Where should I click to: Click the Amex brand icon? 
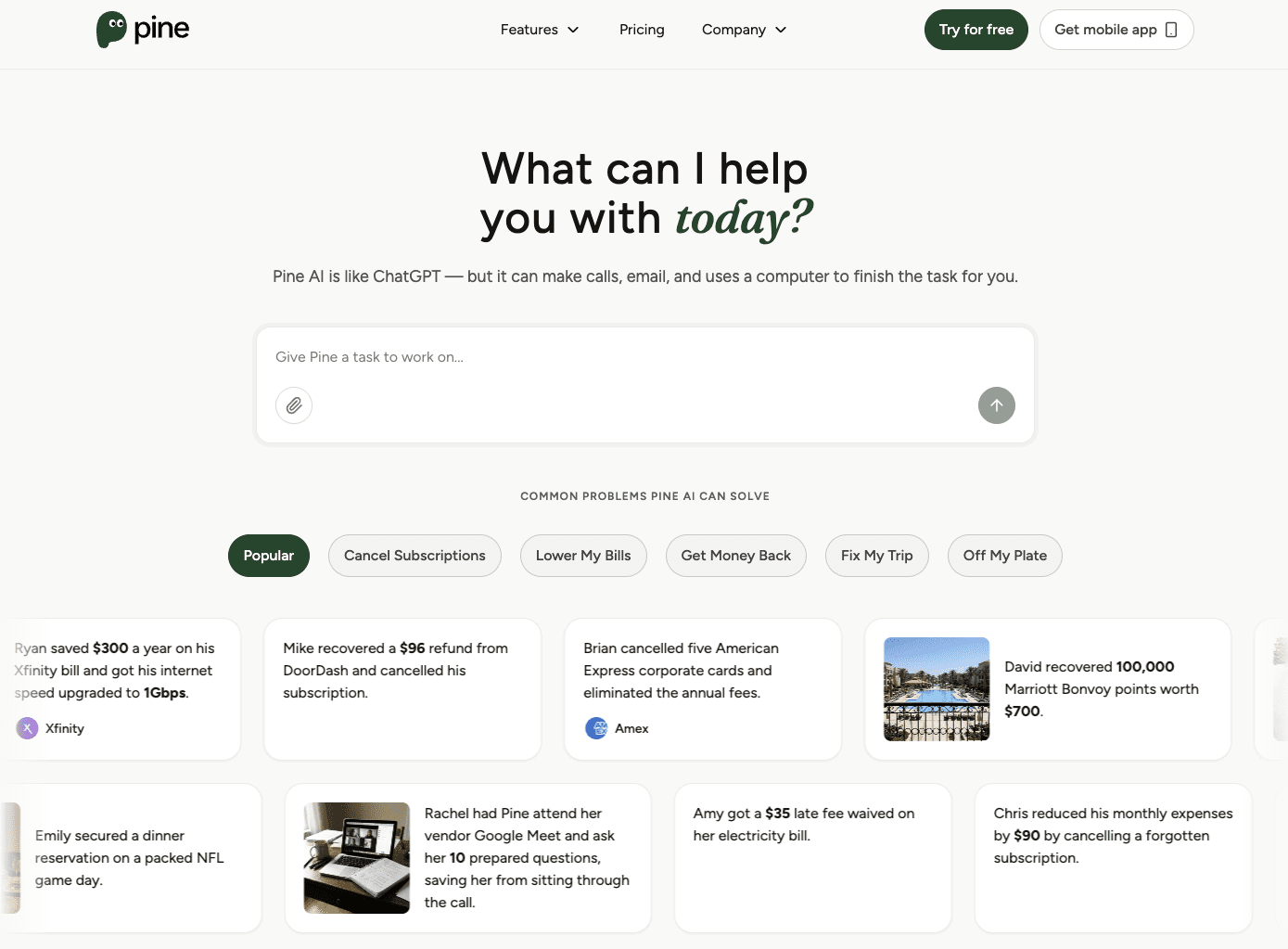[596, 728]
